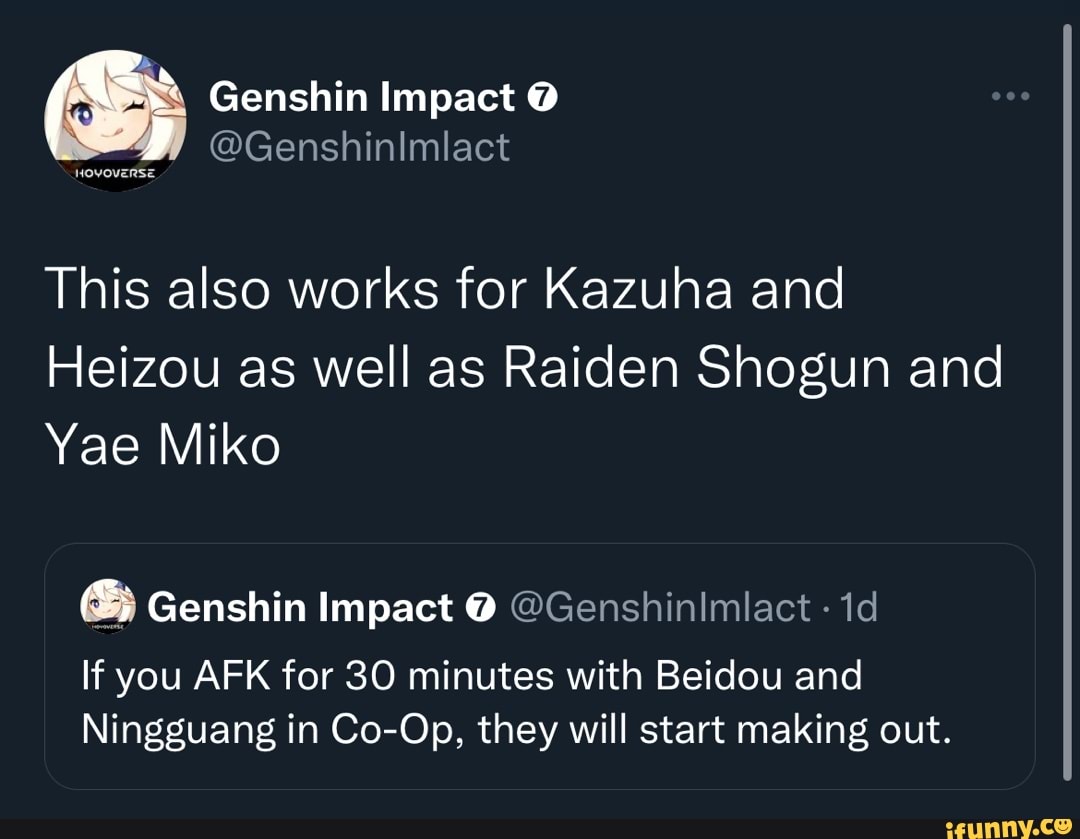The image size is (1080, 839).
Task: Click the verified badge next to Genshin Impact
Action: click(543, 96)
